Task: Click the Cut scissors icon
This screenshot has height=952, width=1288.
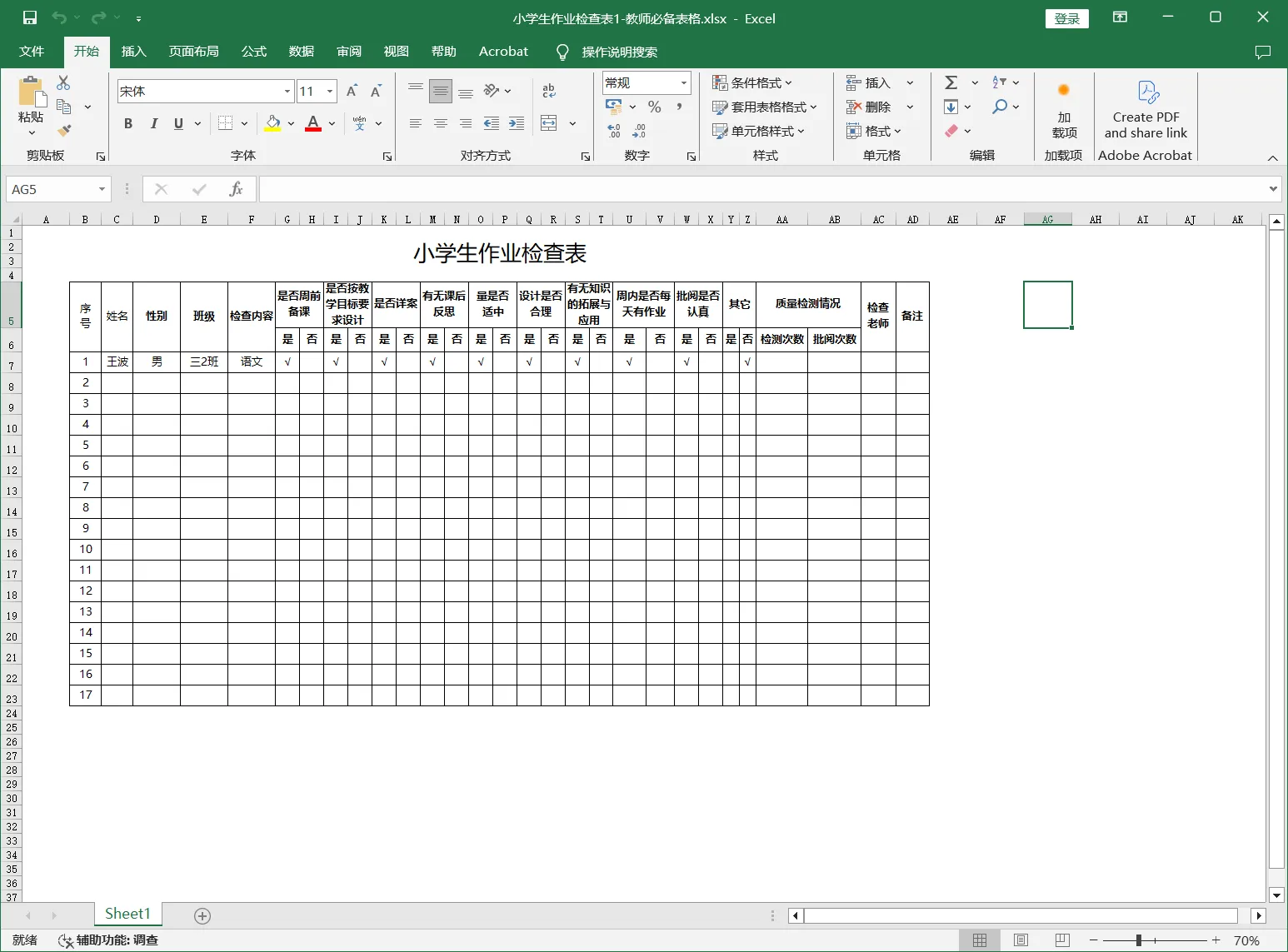Action: [x=63, y=82]
